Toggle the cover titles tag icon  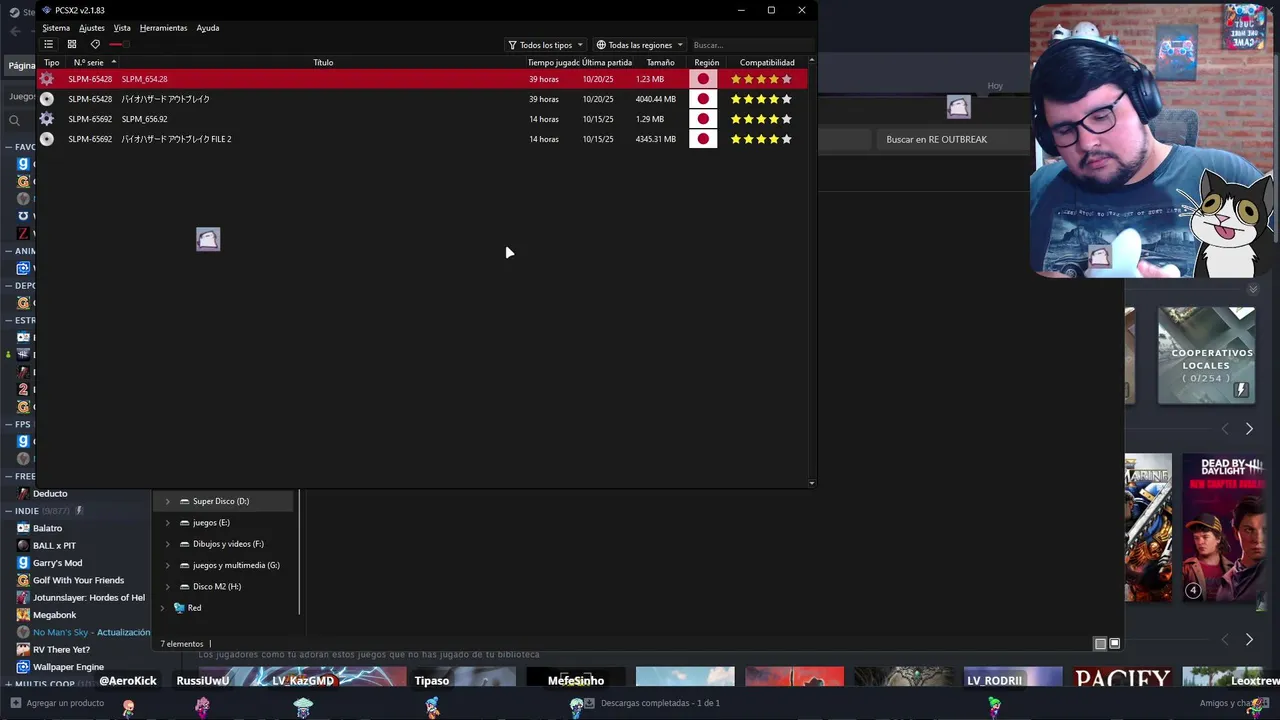pyautogui.click(x=95, y=44)
